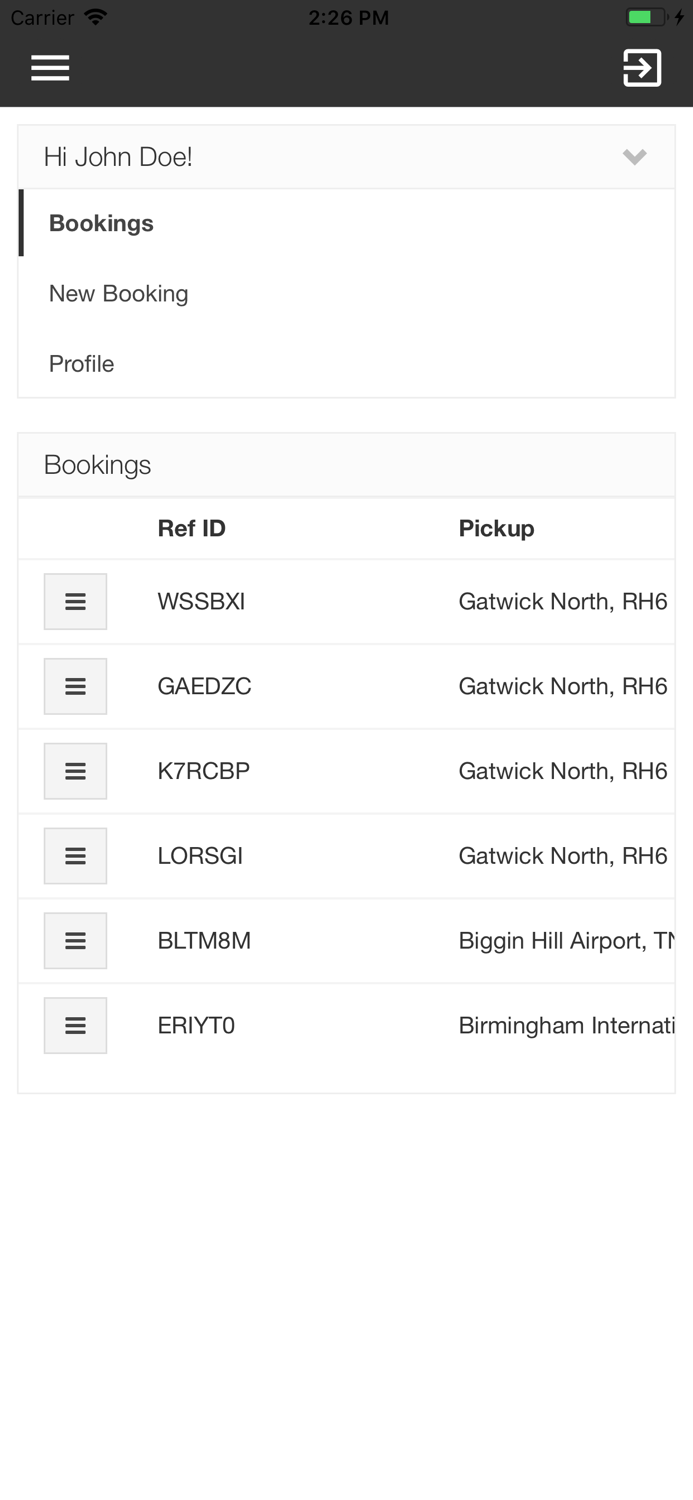
Task: Tap the logout icon in header
Action: pos(642,68)
